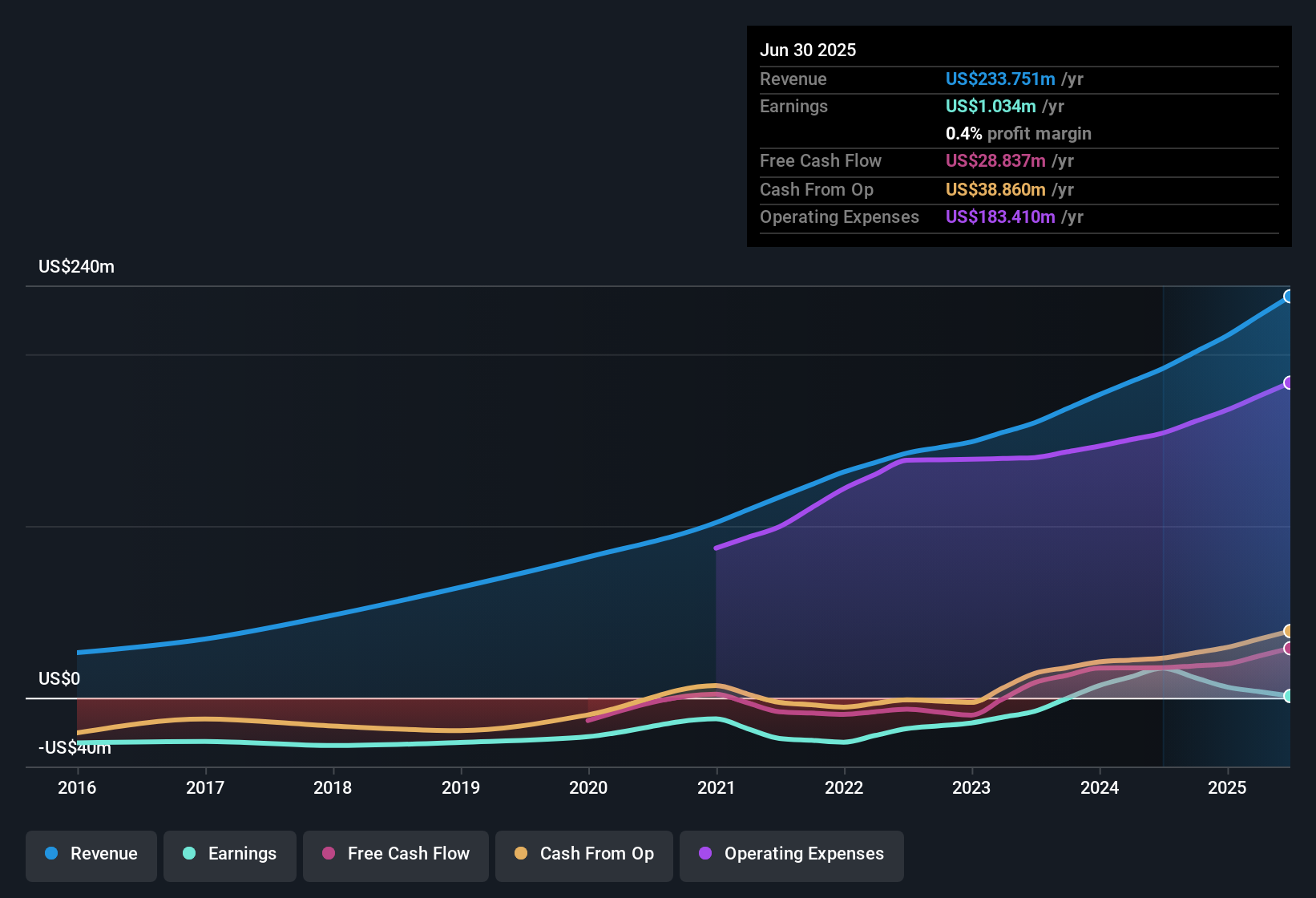The image size is (1316, 898).
Task: Select the Revenue endpoint marker on the chart
Action: coord(1289,297)
